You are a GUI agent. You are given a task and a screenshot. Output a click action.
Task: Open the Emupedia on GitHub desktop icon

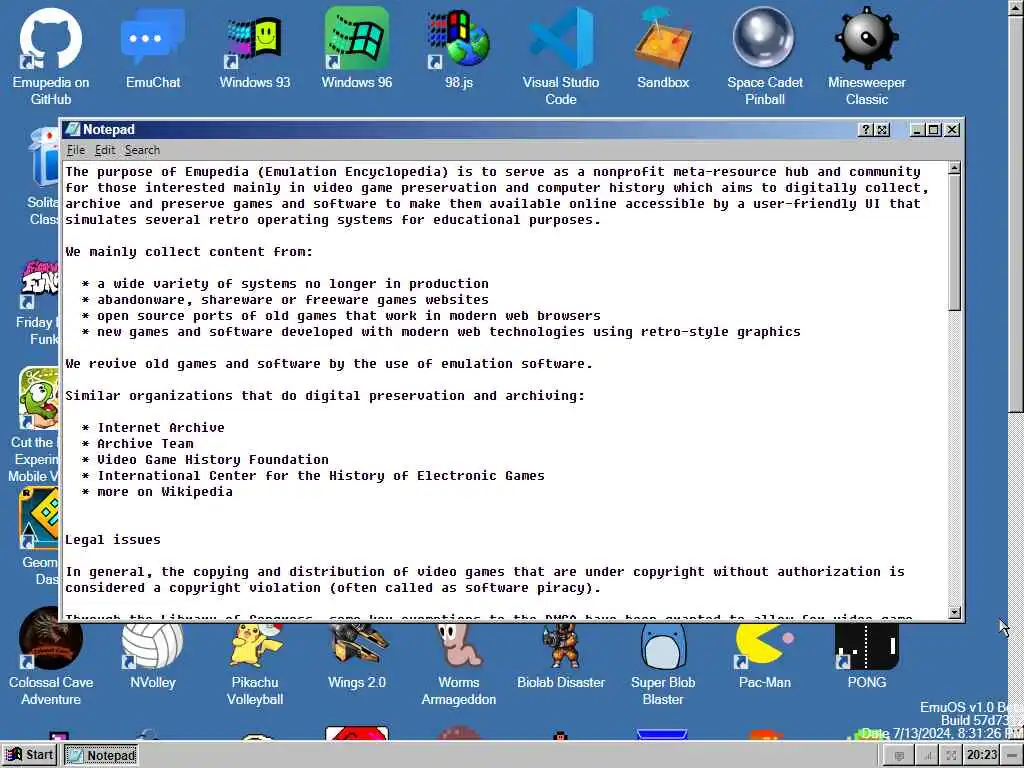(x=51, y=56)
